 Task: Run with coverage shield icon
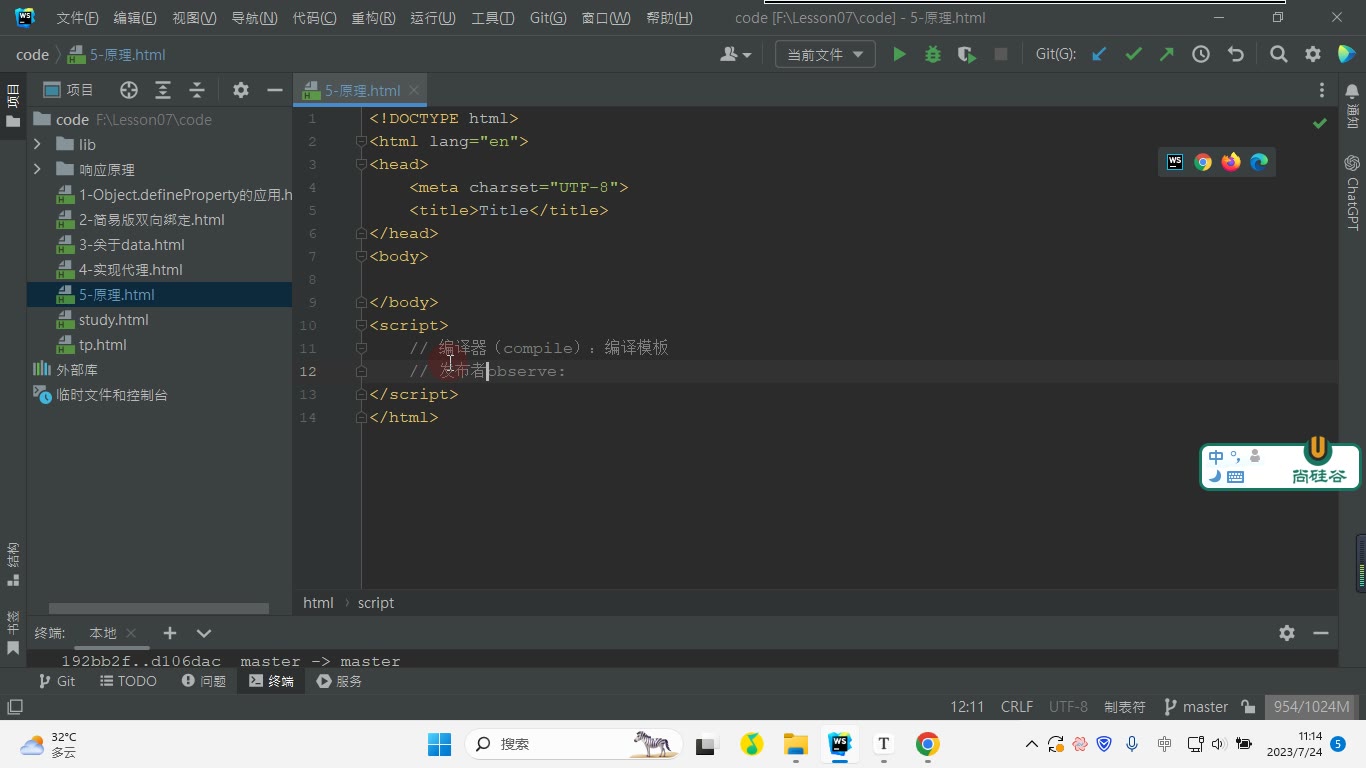(966, 55)
